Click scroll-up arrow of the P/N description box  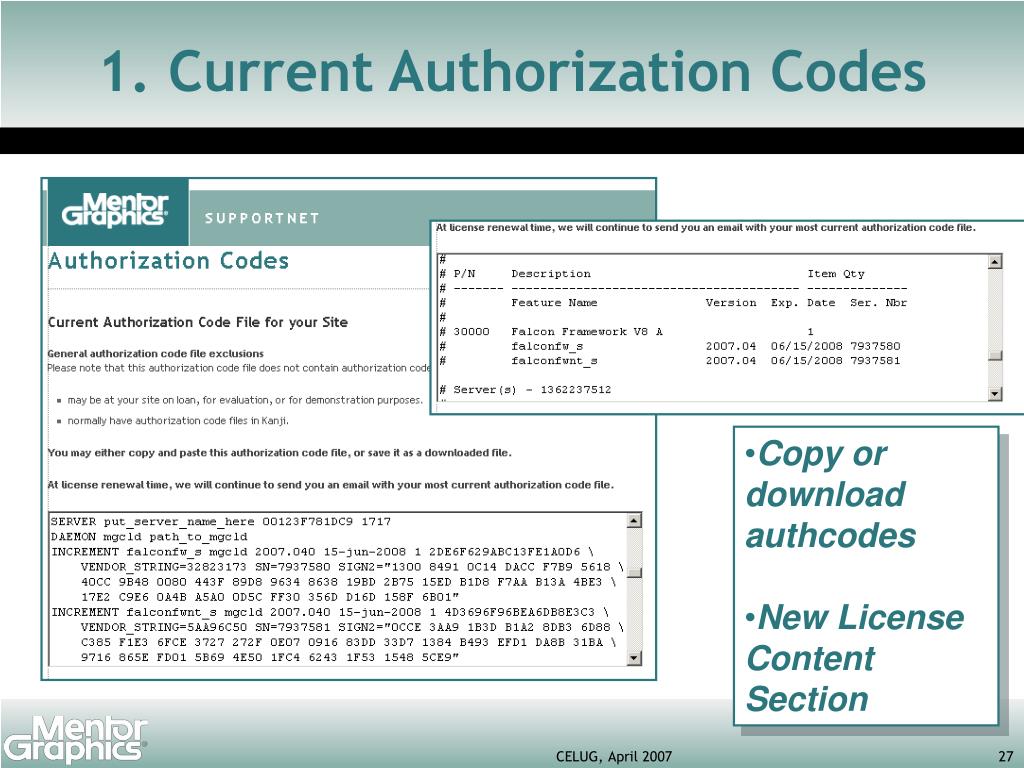click(x=995, y=262)
